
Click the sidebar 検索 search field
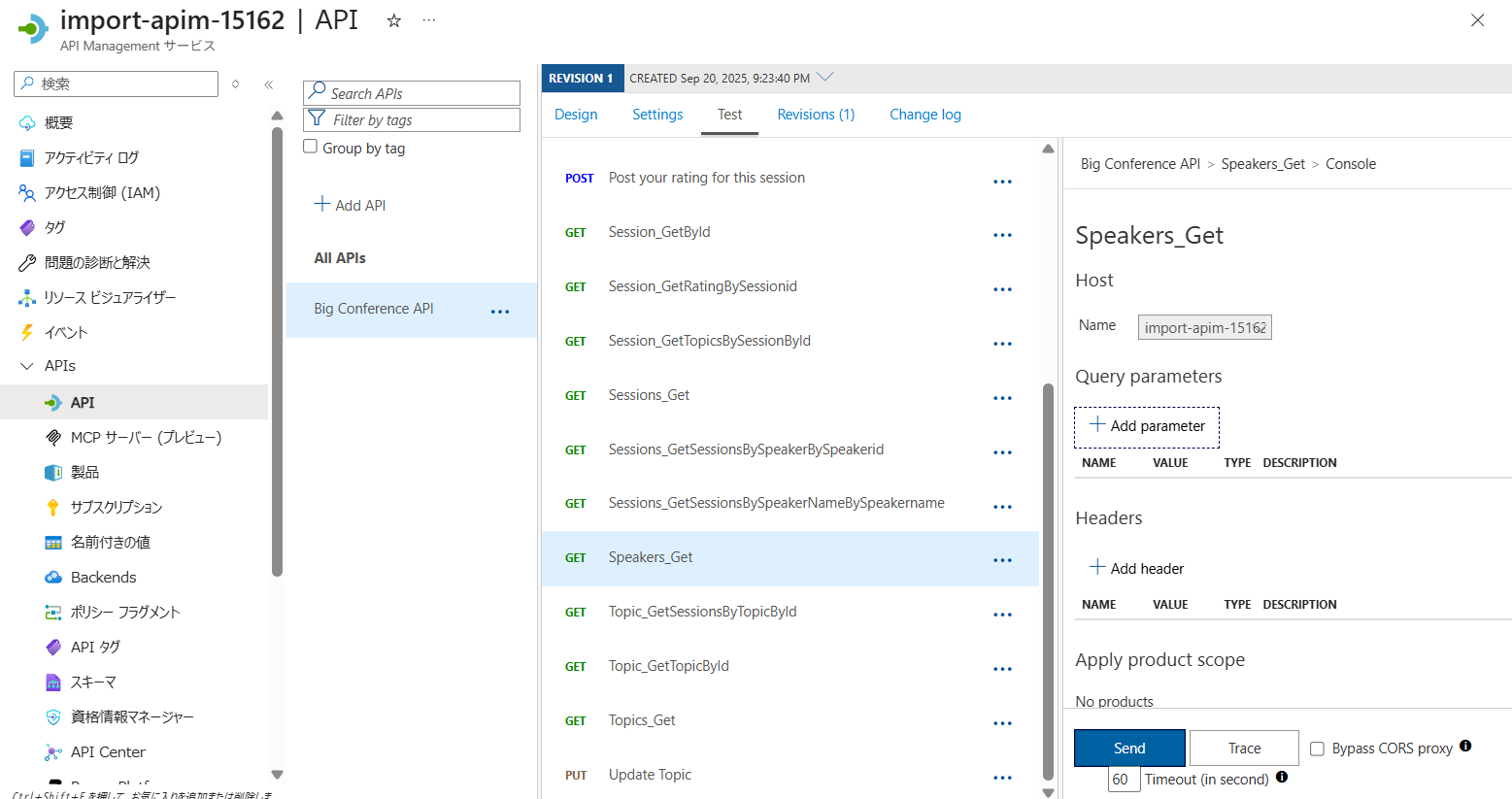point(116,84)
